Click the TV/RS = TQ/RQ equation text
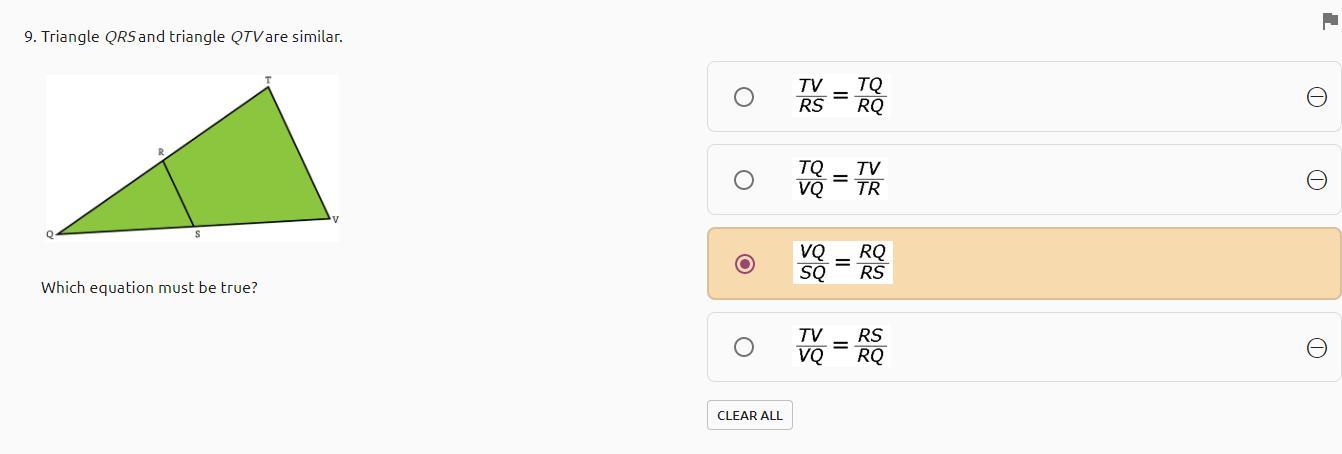The height and width of the screenshot is (454, 1342). [841, 96]
